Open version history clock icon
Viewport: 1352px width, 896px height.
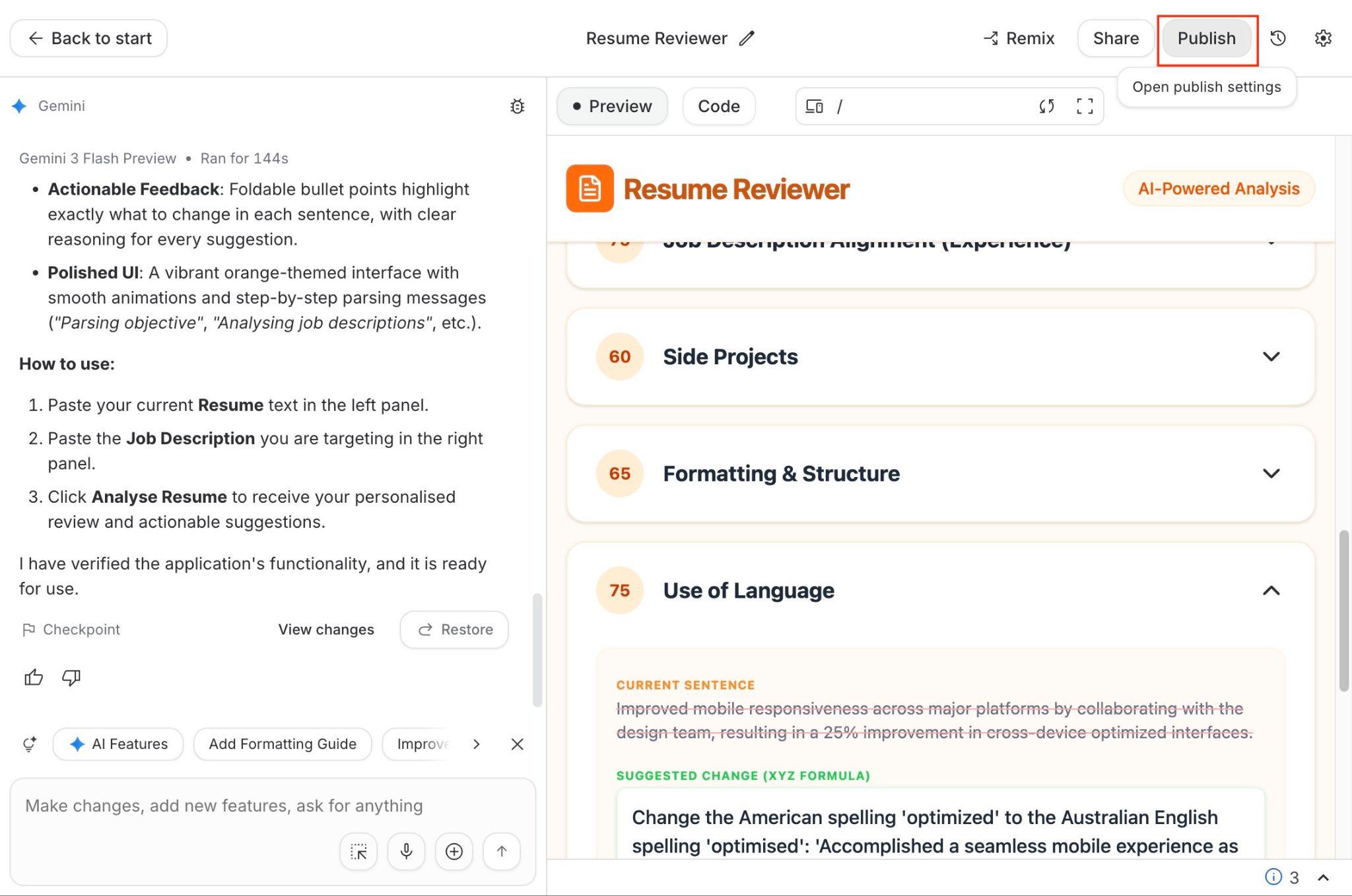click(1278, 38)
